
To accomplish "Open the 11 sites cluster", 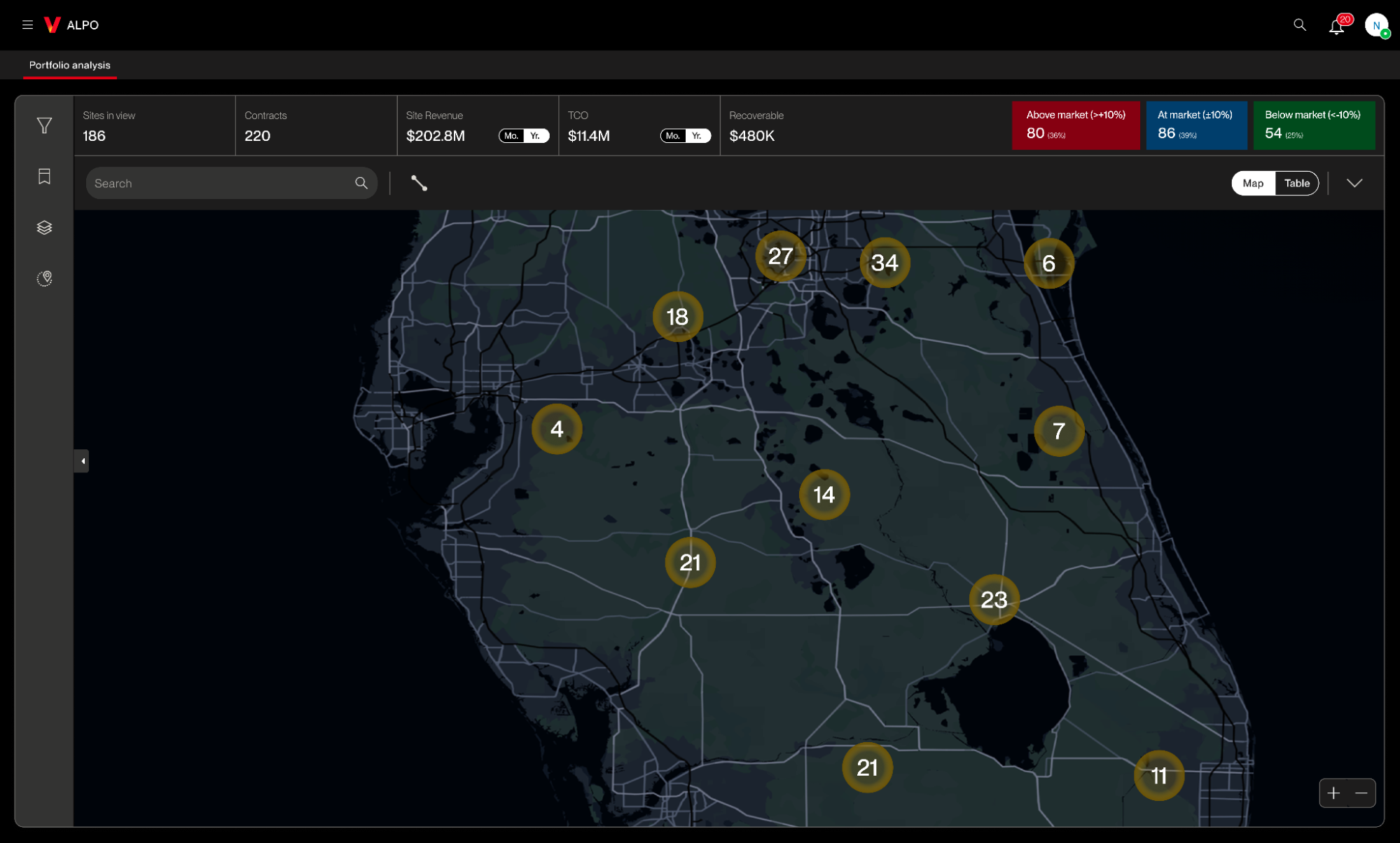I will 1159,776.
